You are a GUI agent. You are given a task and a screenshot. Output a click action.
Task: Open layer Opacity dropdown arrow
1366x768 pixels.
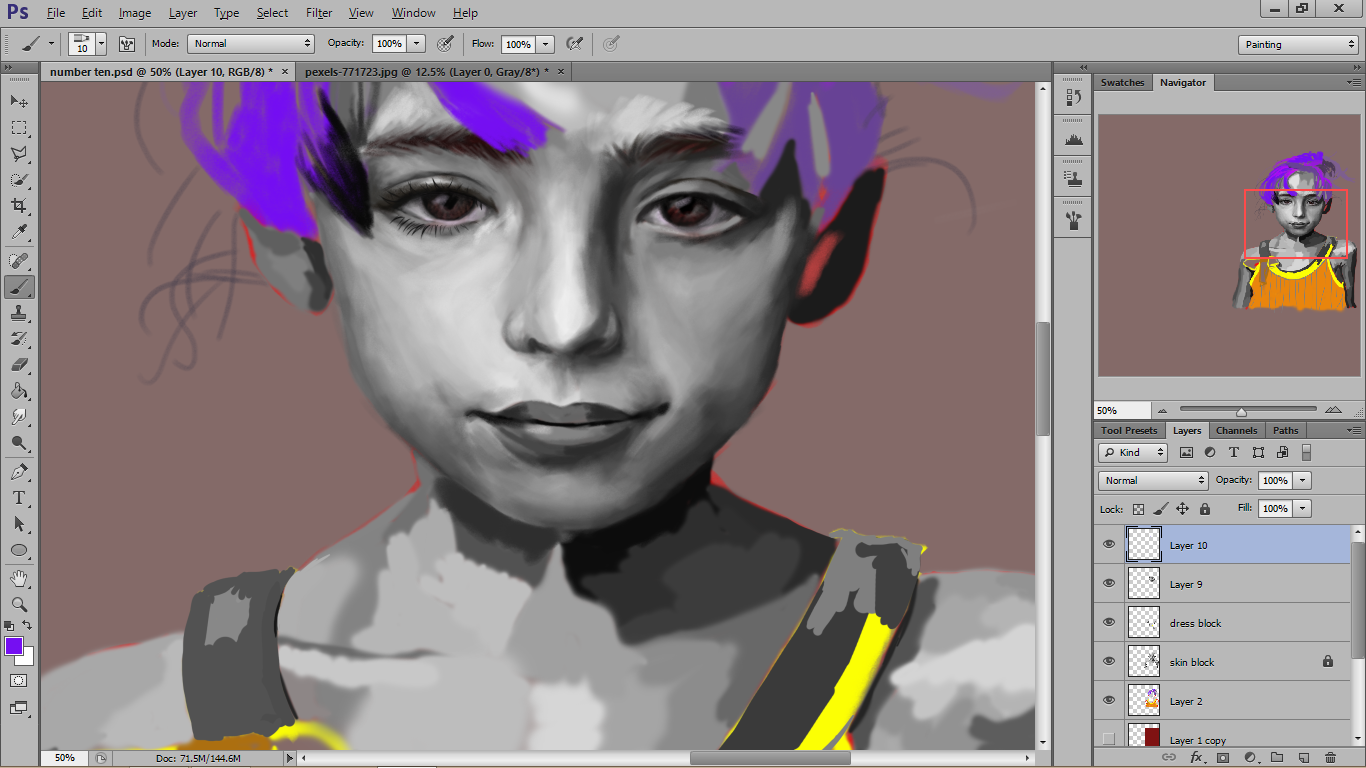click(x=1302, y=480)
